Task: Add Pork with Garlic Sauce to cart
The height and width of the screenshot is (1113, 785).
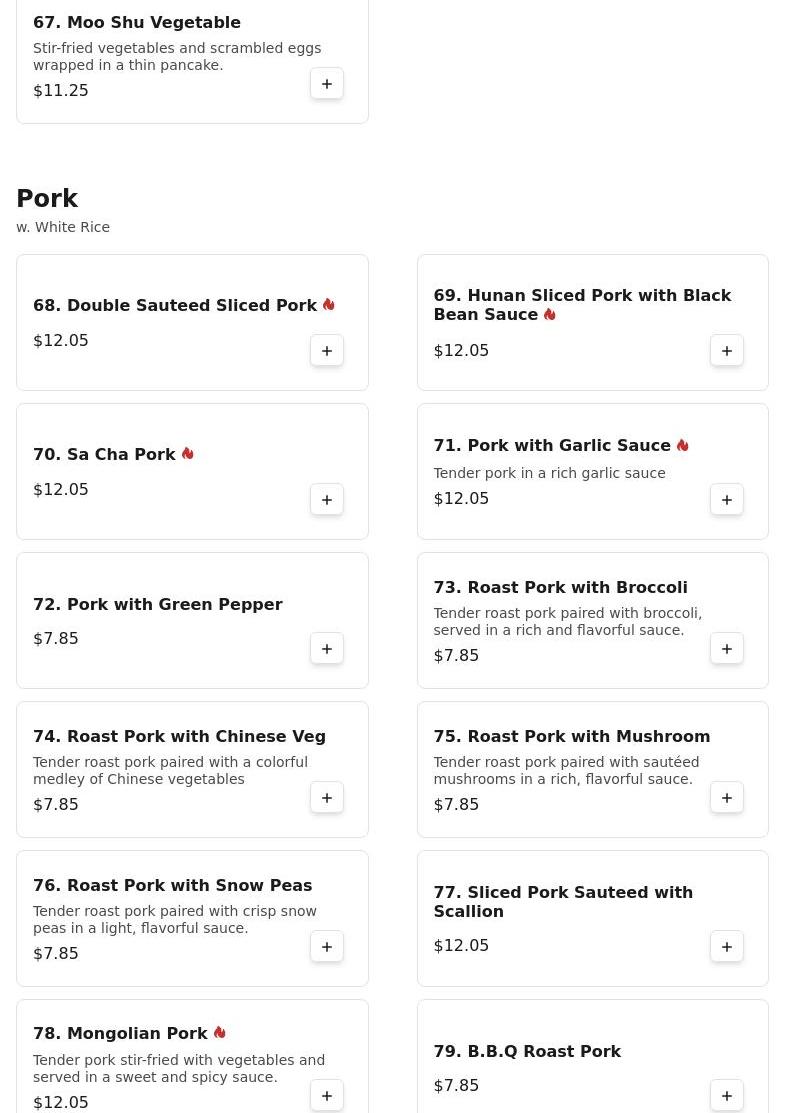Action: [727, 500]
